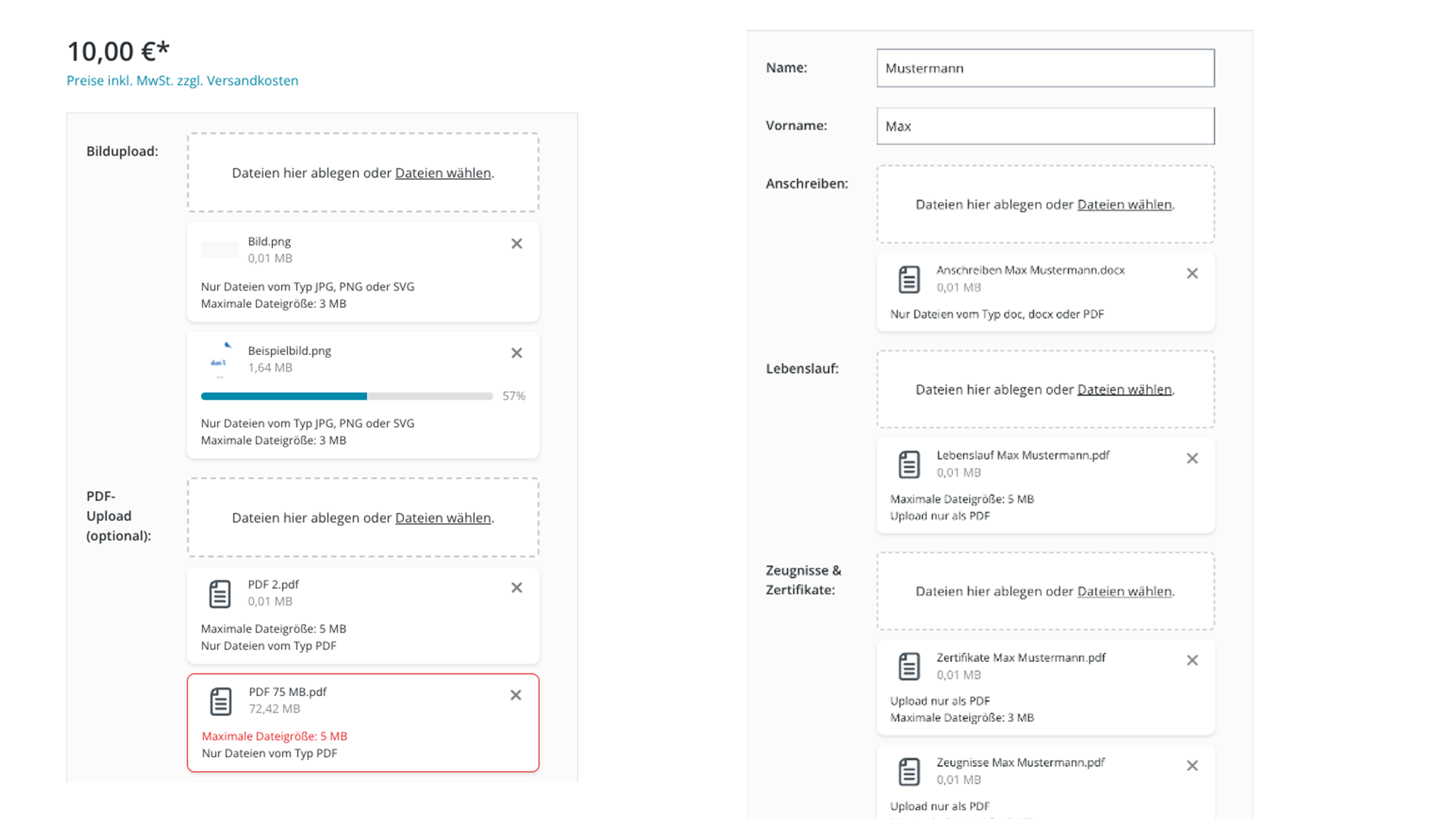Open the Preise inkl. MwSt. zzgl. Versandkosten link
The height and width of the screenshot is (819, 1456).
pyautogui.click(x=183, y=80)
